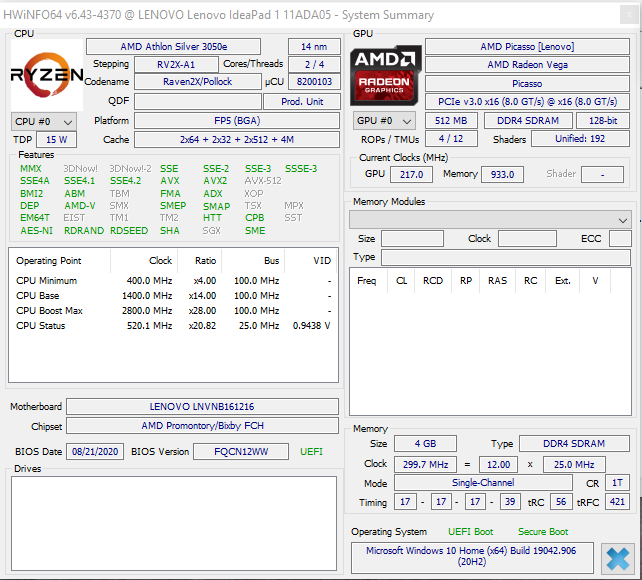
Task: Click the blue X close icon
Action: [618, 558]
